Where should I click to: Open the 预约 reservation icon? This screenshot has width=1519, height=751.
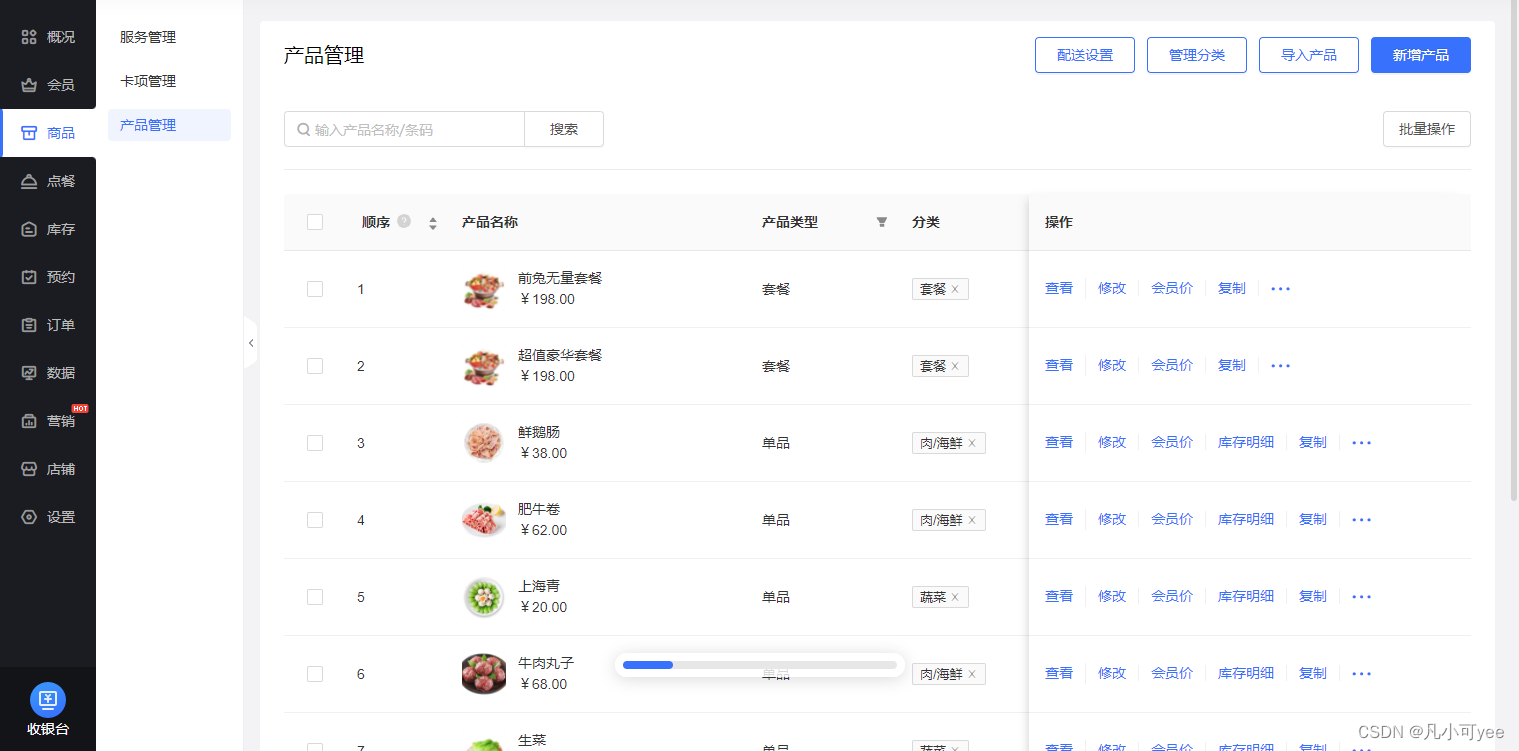(x=29, y=277)
